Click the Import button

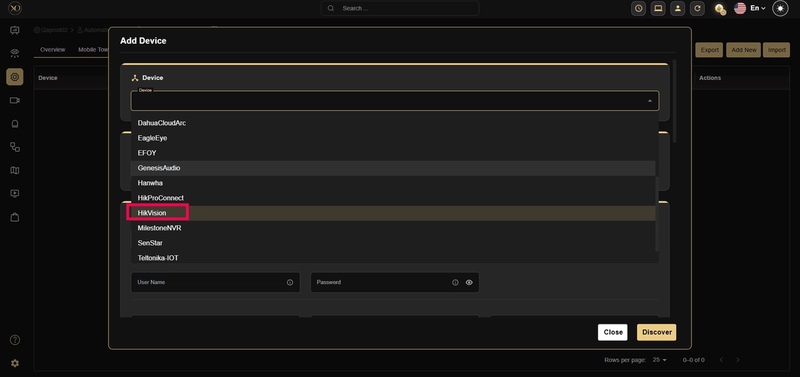pos(777,50)
